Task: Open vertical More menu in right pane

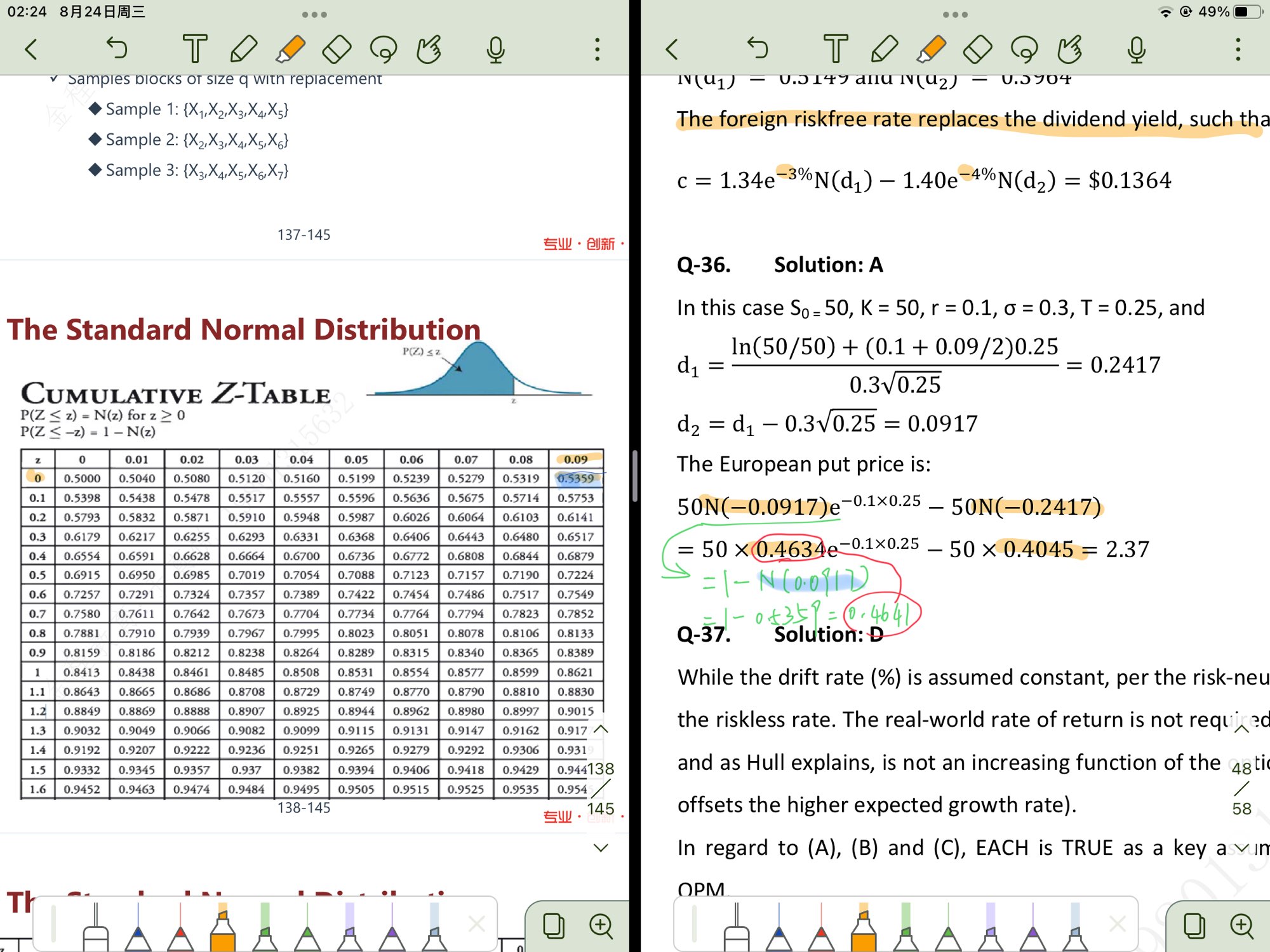Action: point(1238,49)
